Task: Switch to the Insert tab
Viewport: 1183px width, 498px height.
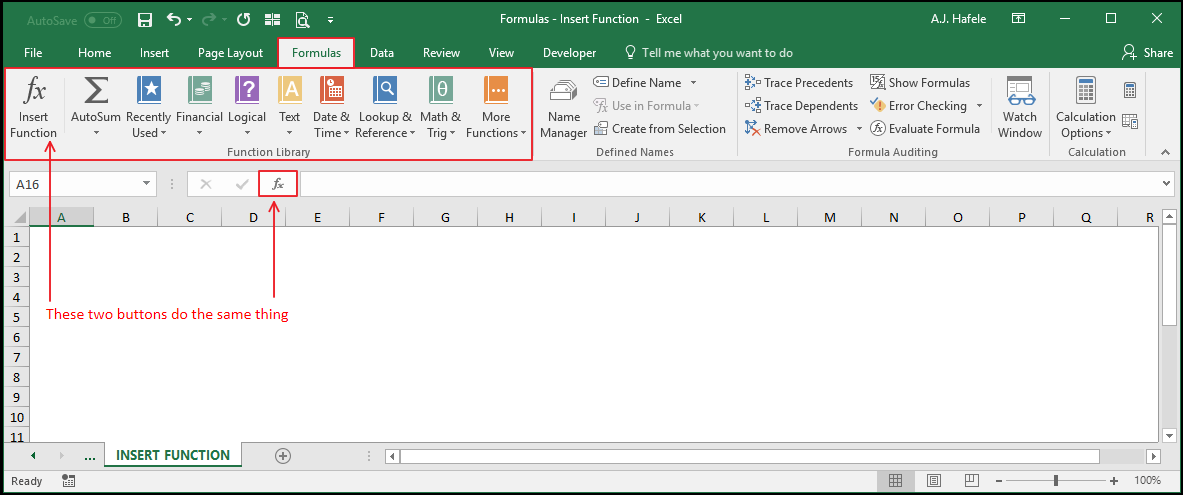Action: click(154, 53)
